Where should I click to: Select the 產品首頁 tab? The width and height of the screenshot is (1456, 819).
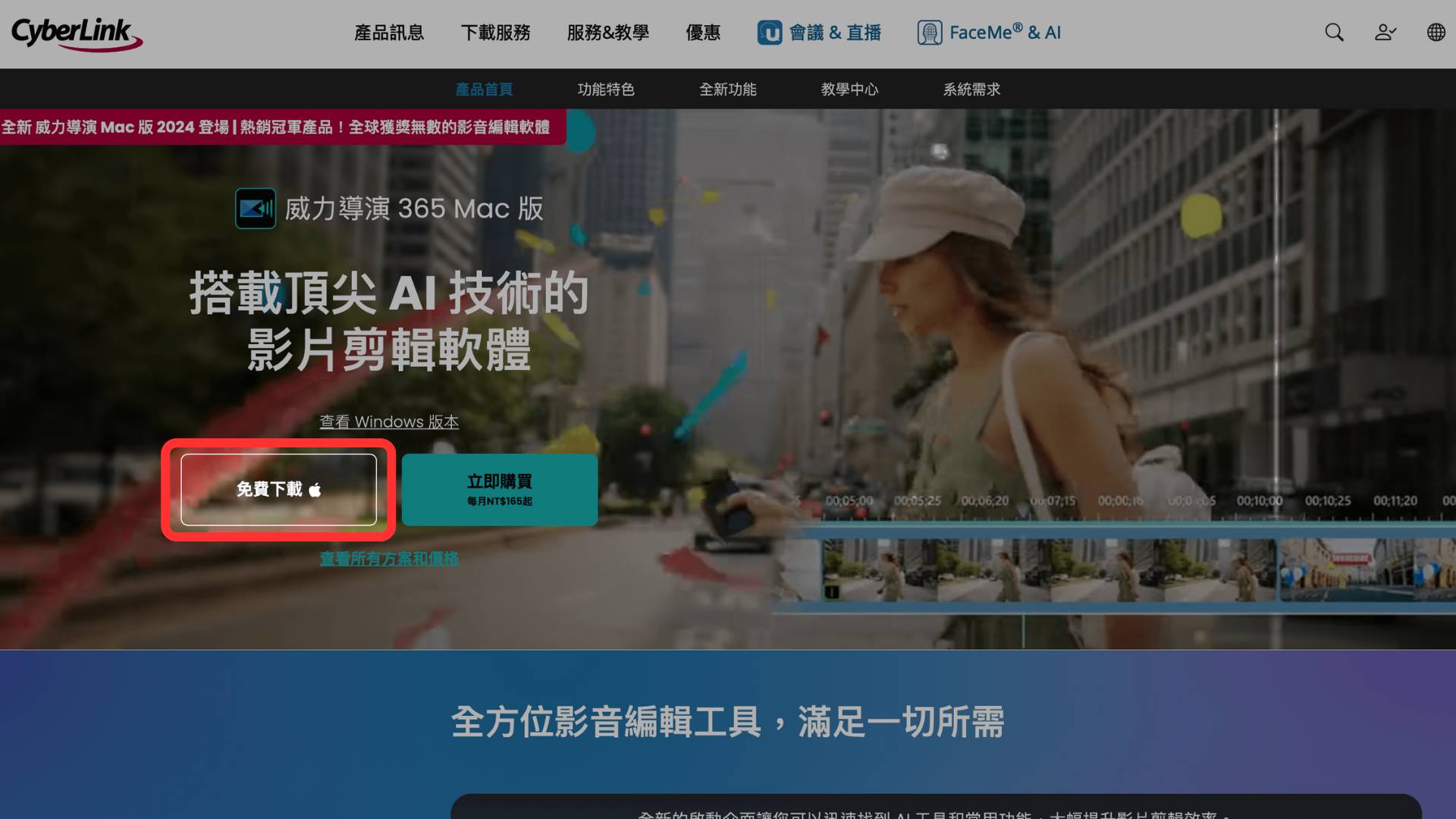click(484, 89)
